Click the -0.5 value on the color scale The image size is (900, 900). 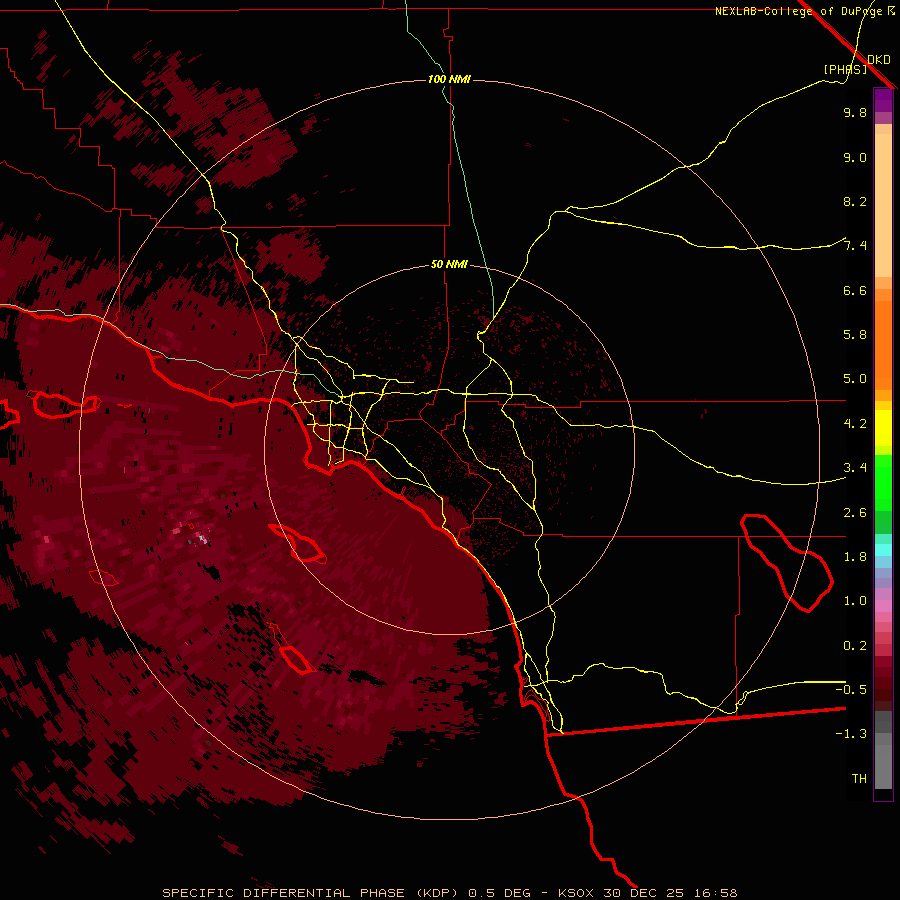coord(851,689)
